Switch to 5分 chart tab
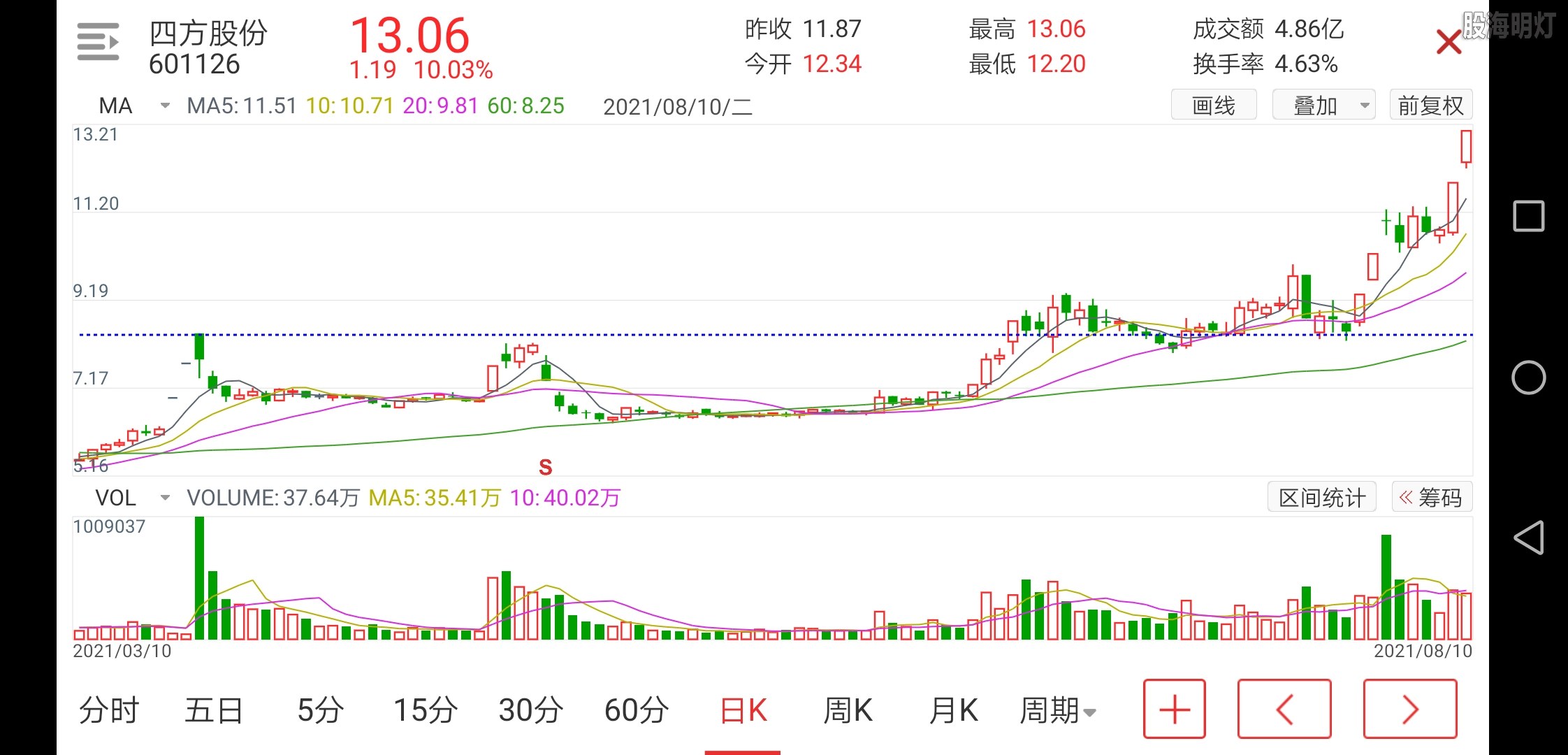 coord(320,710)
